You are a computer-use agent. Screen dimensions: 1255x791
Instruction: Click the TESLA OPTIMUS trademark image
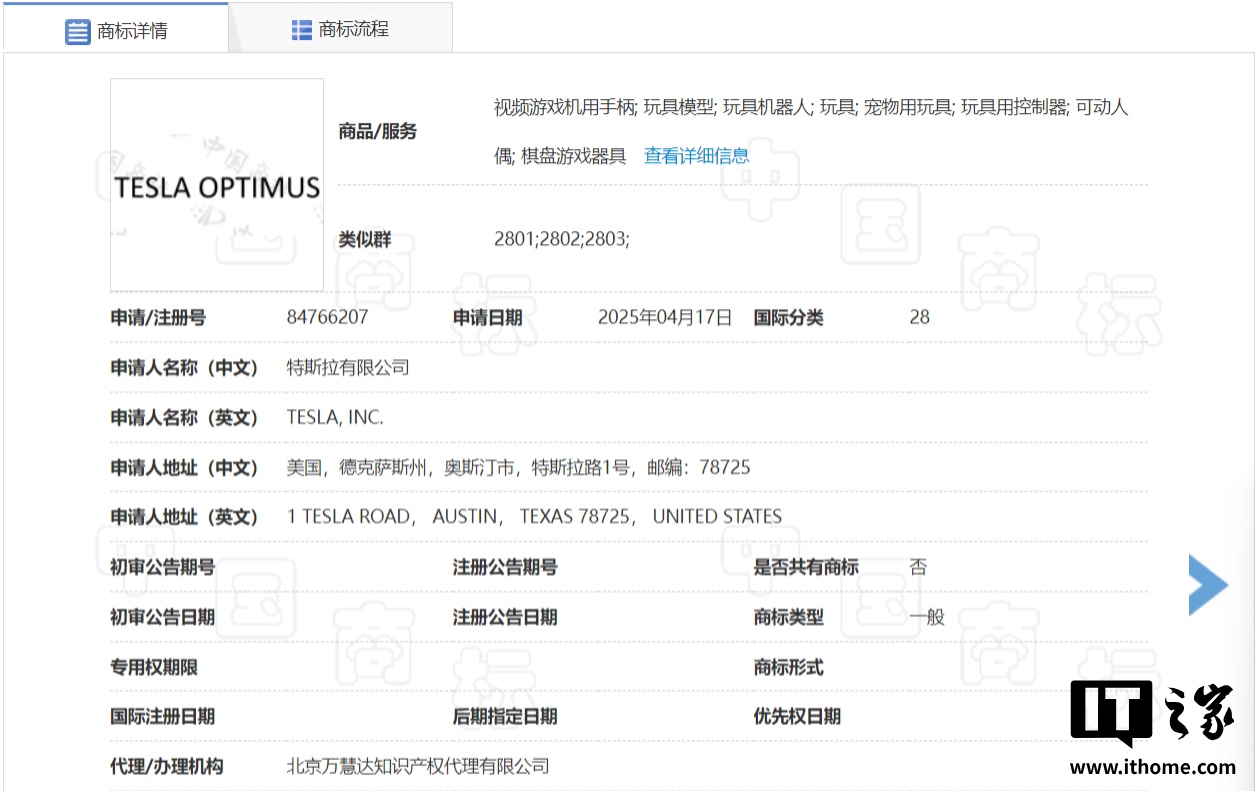(217, 185)
